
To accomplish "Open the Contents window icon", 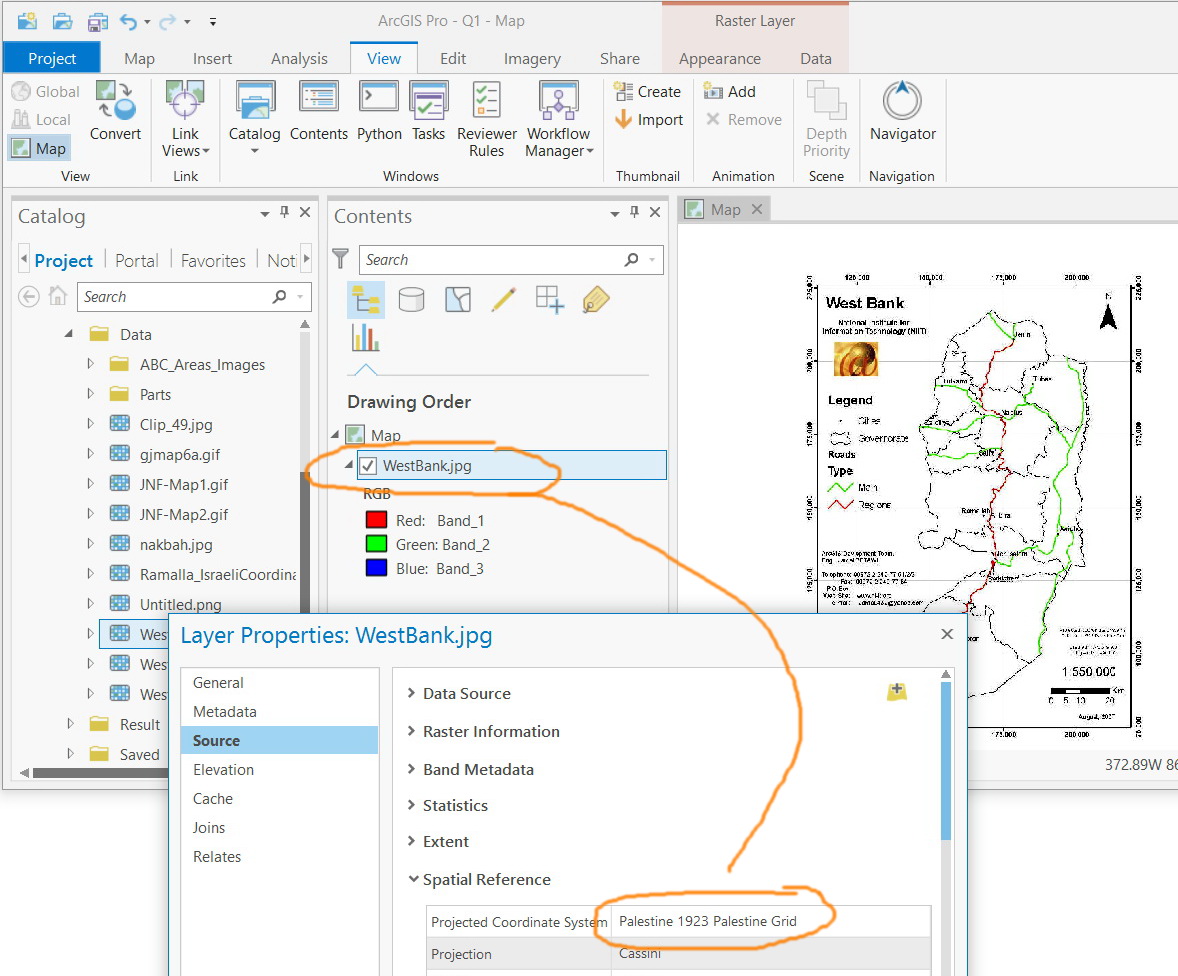I will click(x=319, y=111).
